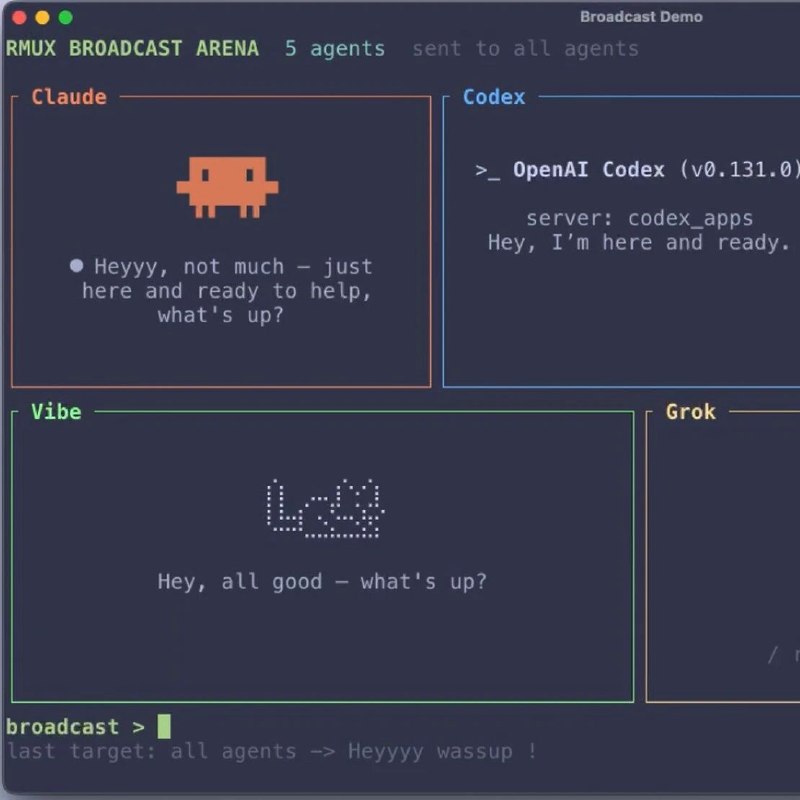Click 'here and ready to help,' line
Image resolution: width=800 pixels, height=800 pixels.
coord(227,291)
